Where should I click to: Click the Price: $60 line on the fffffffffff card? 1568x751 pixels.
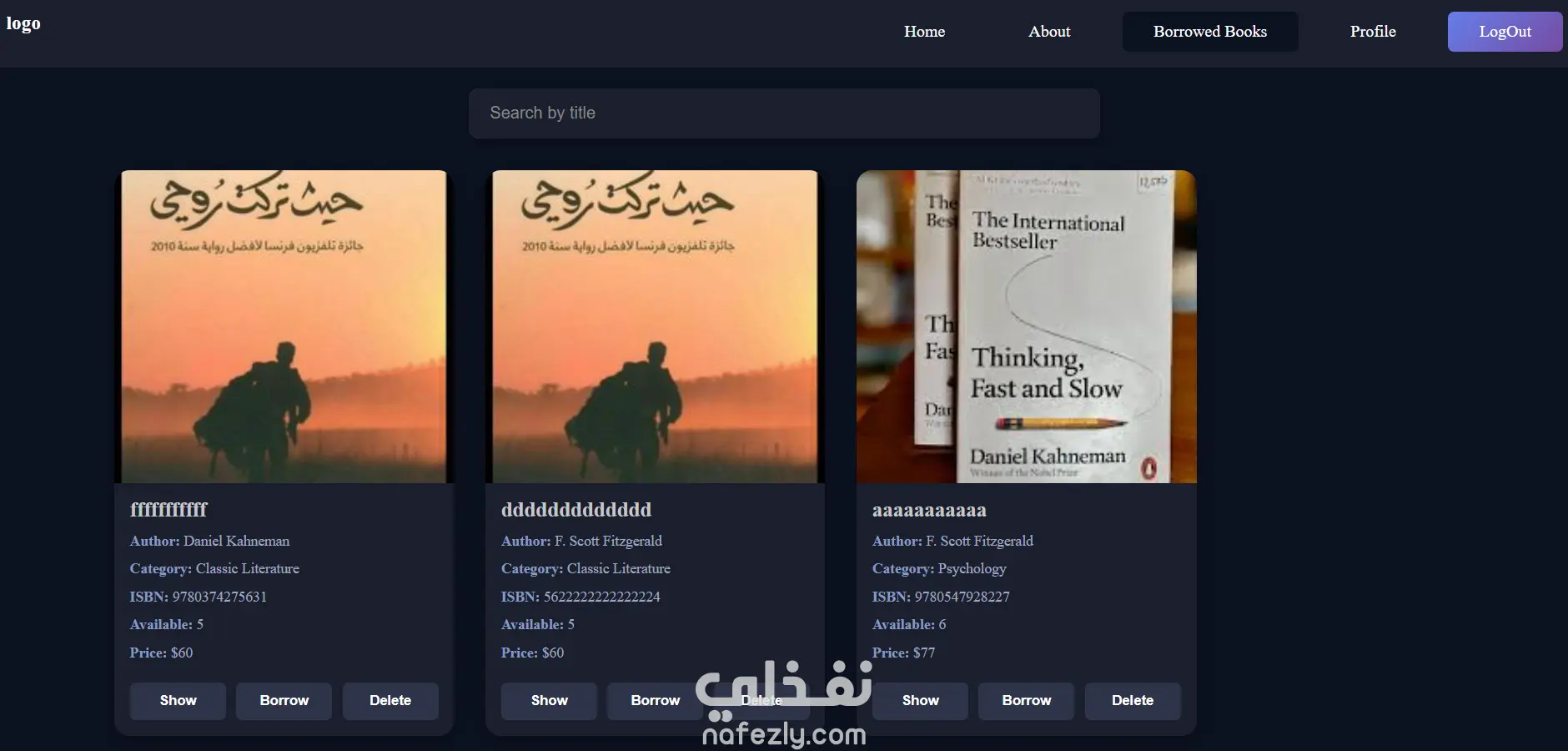tap(161, 653)
